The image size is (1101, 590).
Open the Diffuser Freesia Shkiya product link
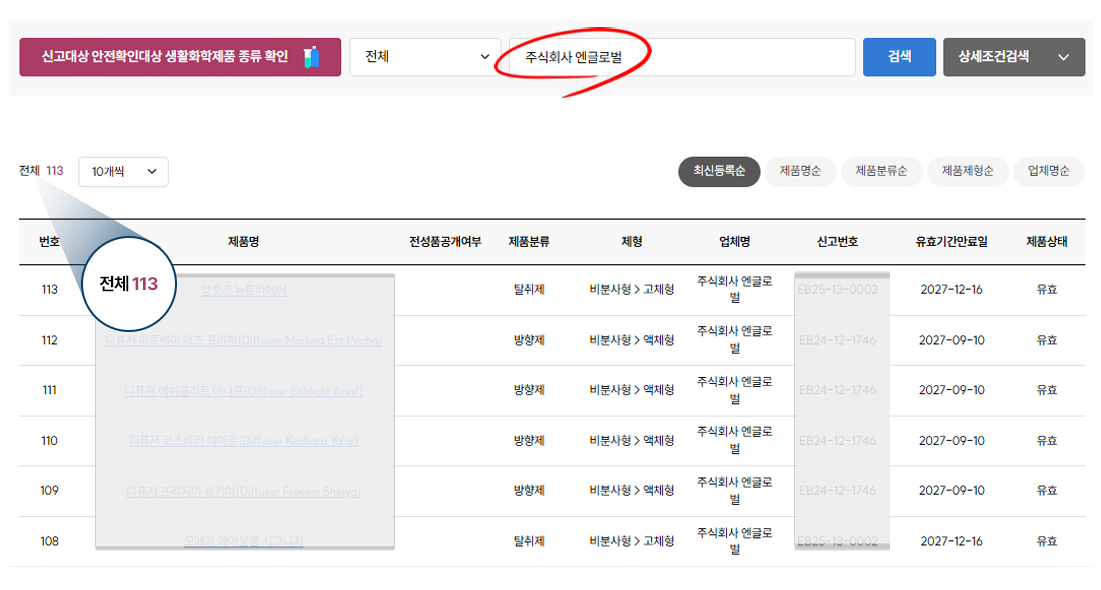pyautogui.click(x=243, y=491)
